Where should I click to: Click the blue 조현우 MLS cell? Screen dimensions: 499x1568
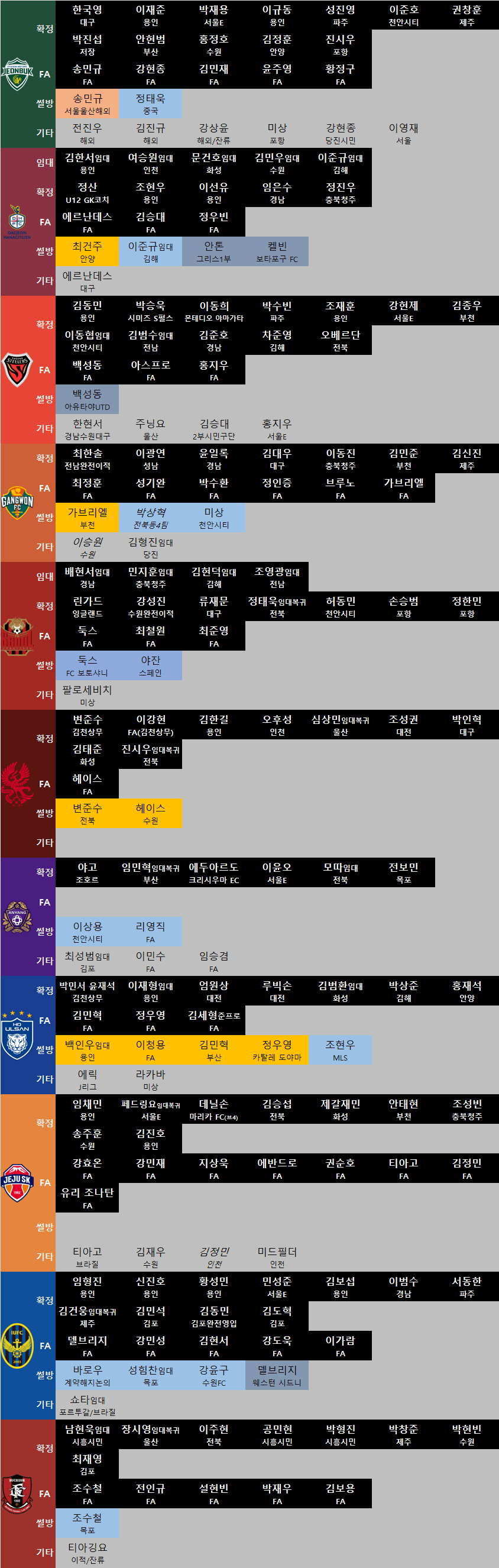(340, 1050)
